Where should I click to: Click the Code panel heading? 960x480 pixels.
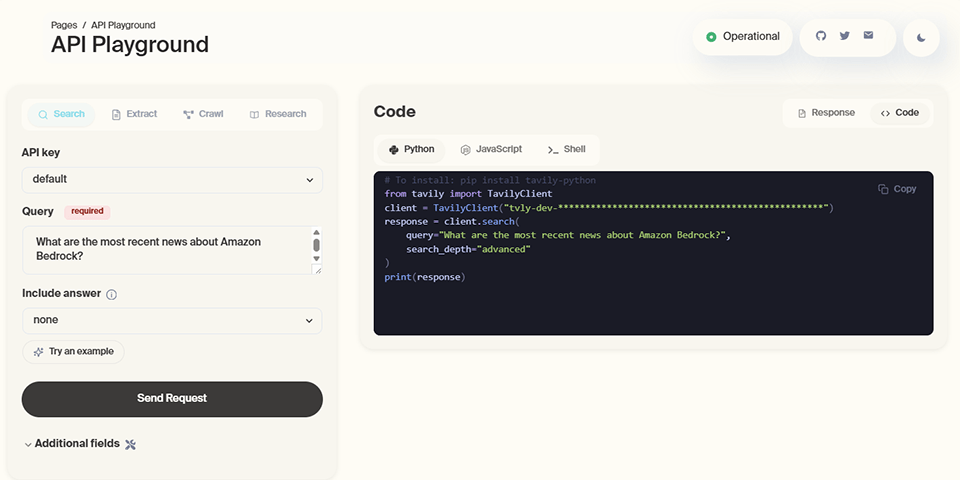[x=394, y=112]
